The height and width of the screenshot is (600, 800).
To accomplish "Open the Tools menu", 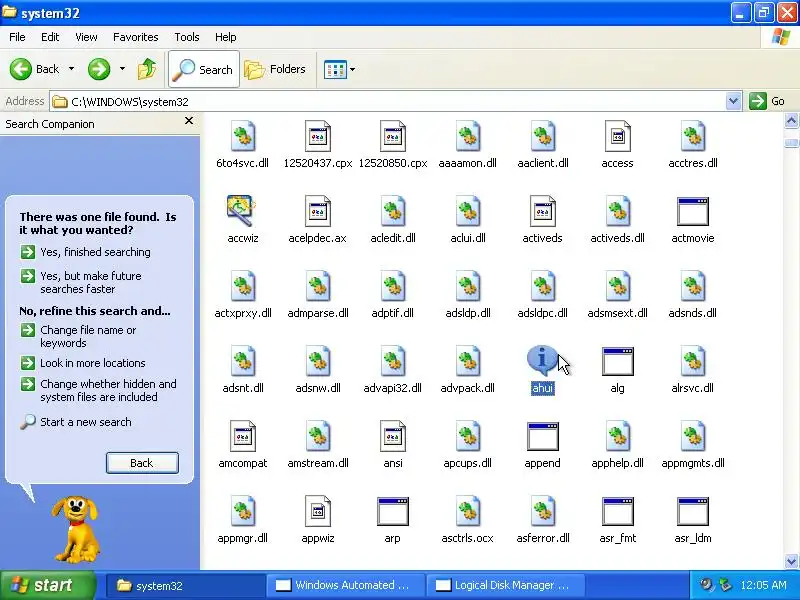I will 187,37.
